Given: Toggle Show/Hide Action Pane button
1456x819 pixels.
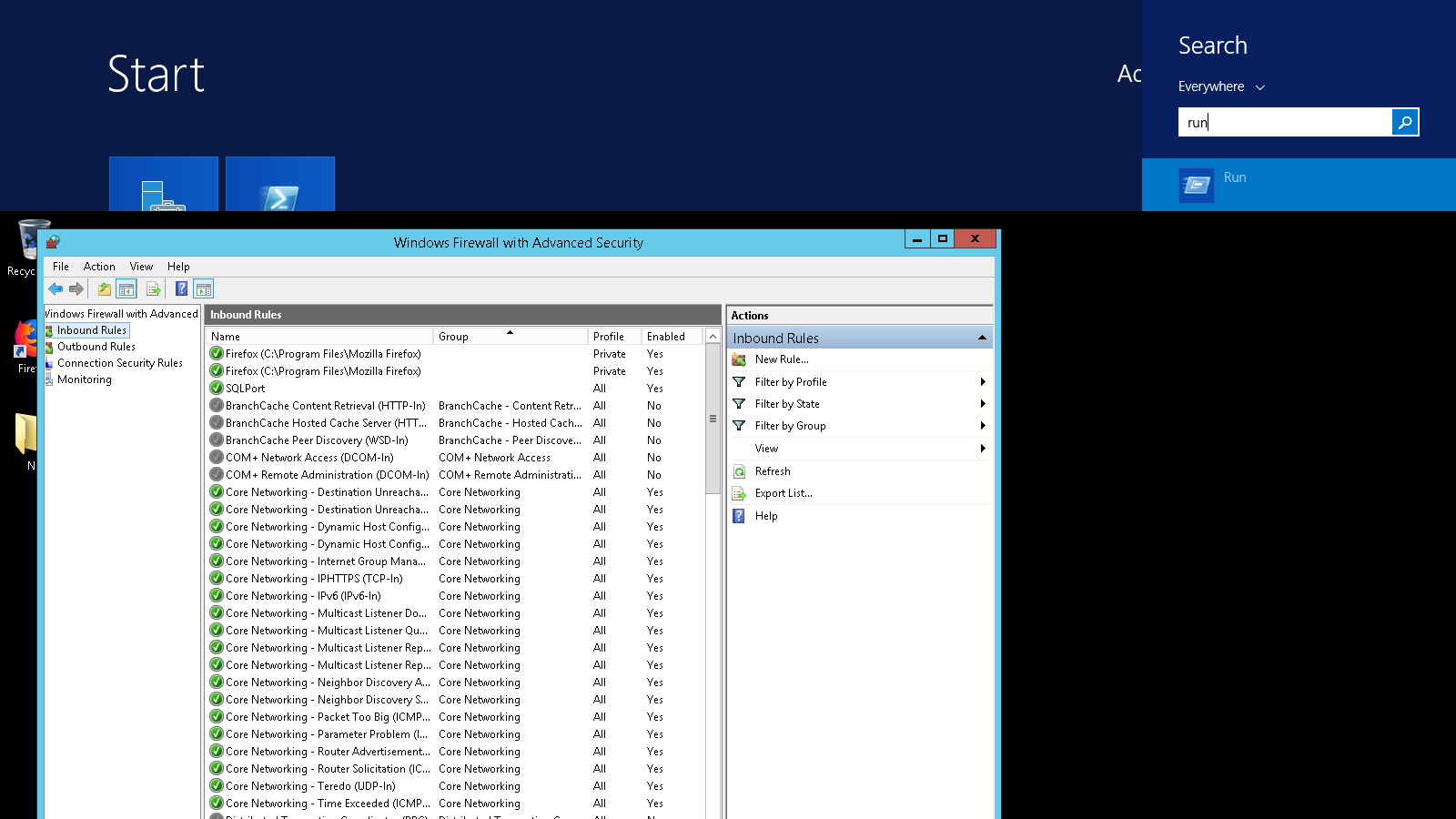Looking at the screenshot, I should [204, 289].
